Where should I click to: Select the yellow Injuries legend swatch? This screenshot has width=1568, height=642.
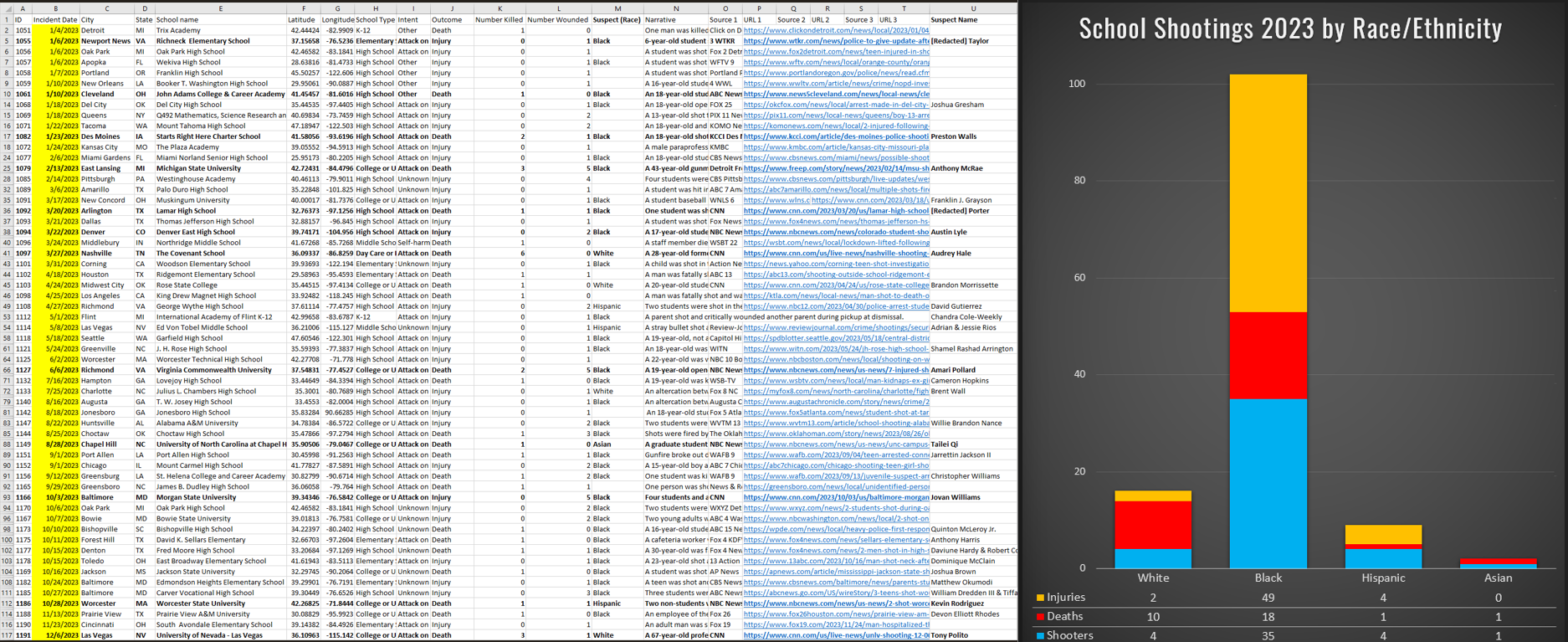(x=1040, y=598)
